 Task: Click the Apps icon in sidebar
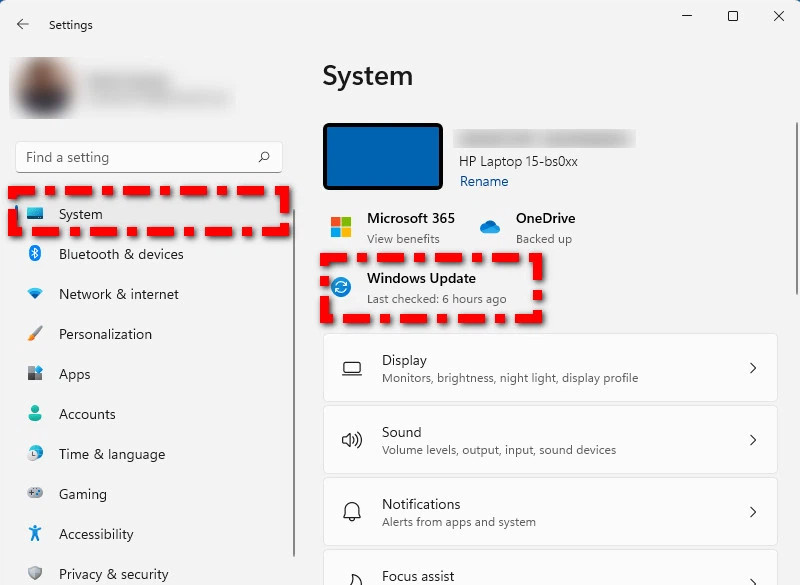point(35,373)
